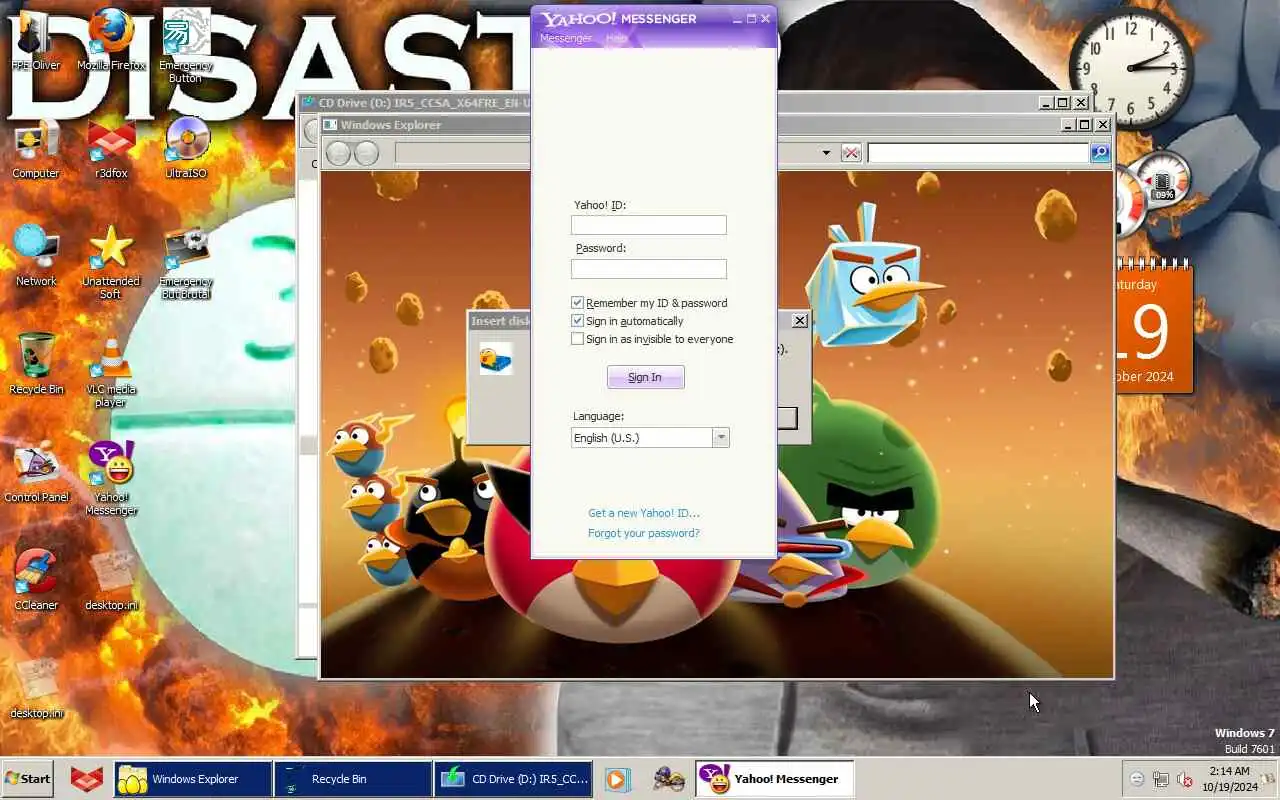Switch to CD Drive (D:) taskbar button
Image resolution: width=1280 pixels, height=800 pixels.
coord(513,779)
